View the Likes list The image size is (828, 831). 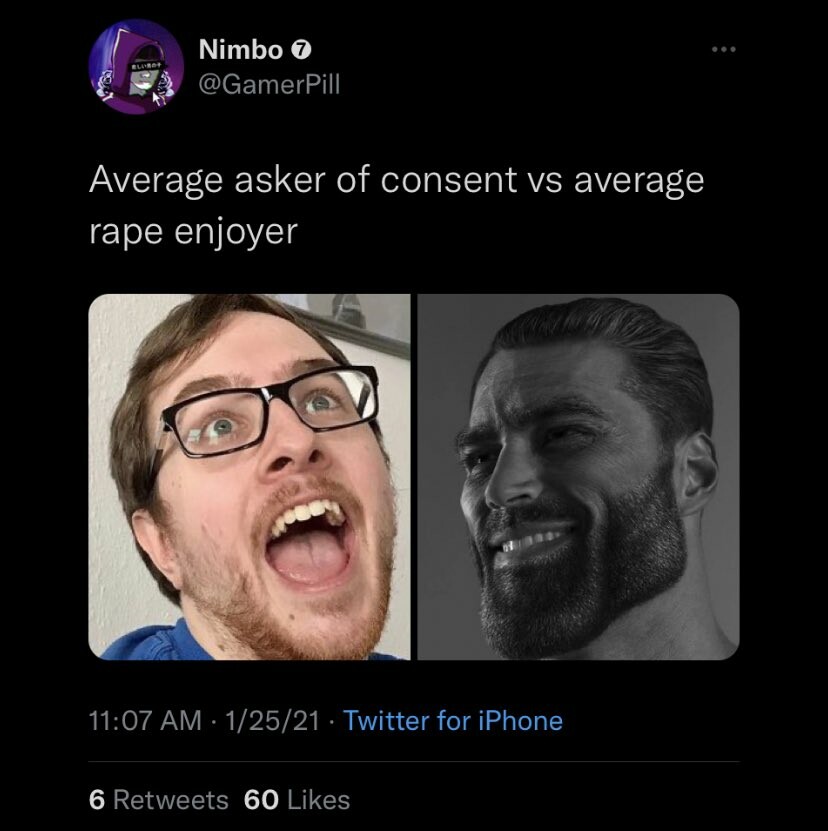point(318,800)
